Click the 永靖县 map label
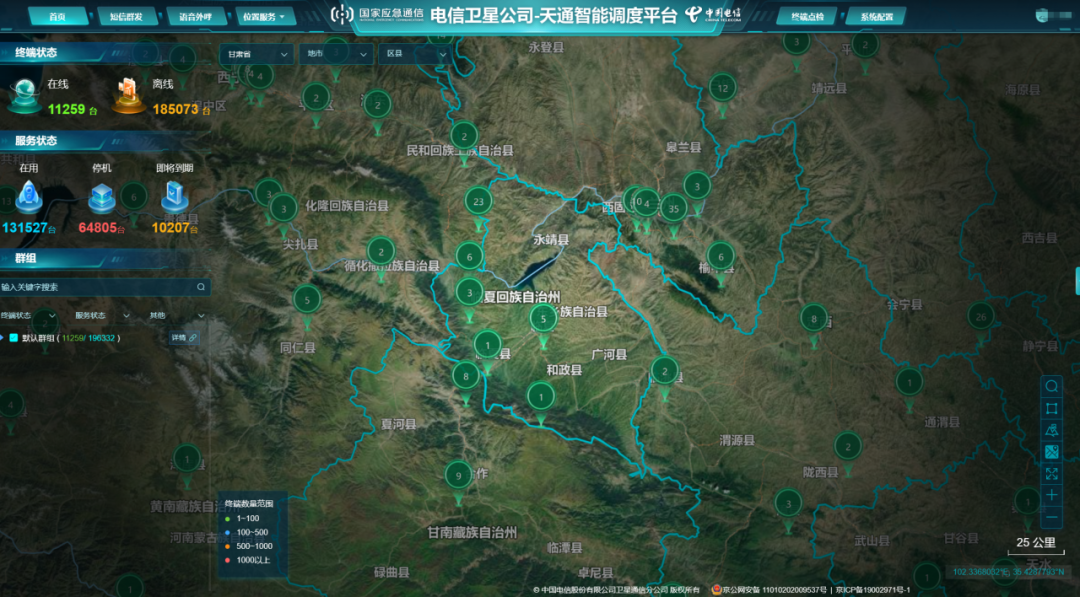Image resolution: width=1080 pixels, height=597 pixels. point(551,240)
